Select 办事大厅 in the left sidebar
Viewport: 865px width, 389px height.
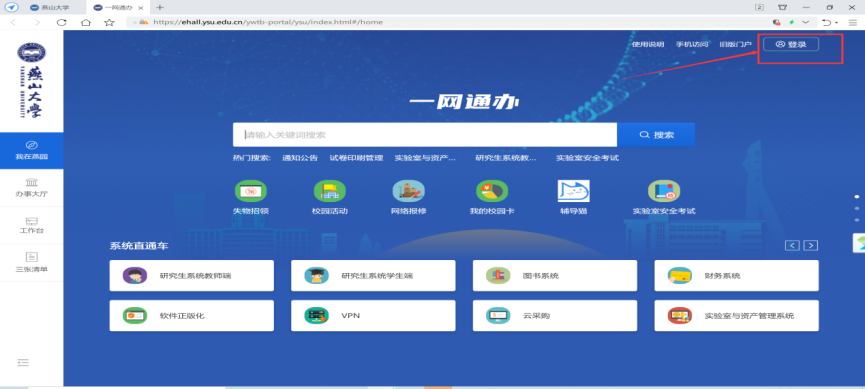click(31, 188)
